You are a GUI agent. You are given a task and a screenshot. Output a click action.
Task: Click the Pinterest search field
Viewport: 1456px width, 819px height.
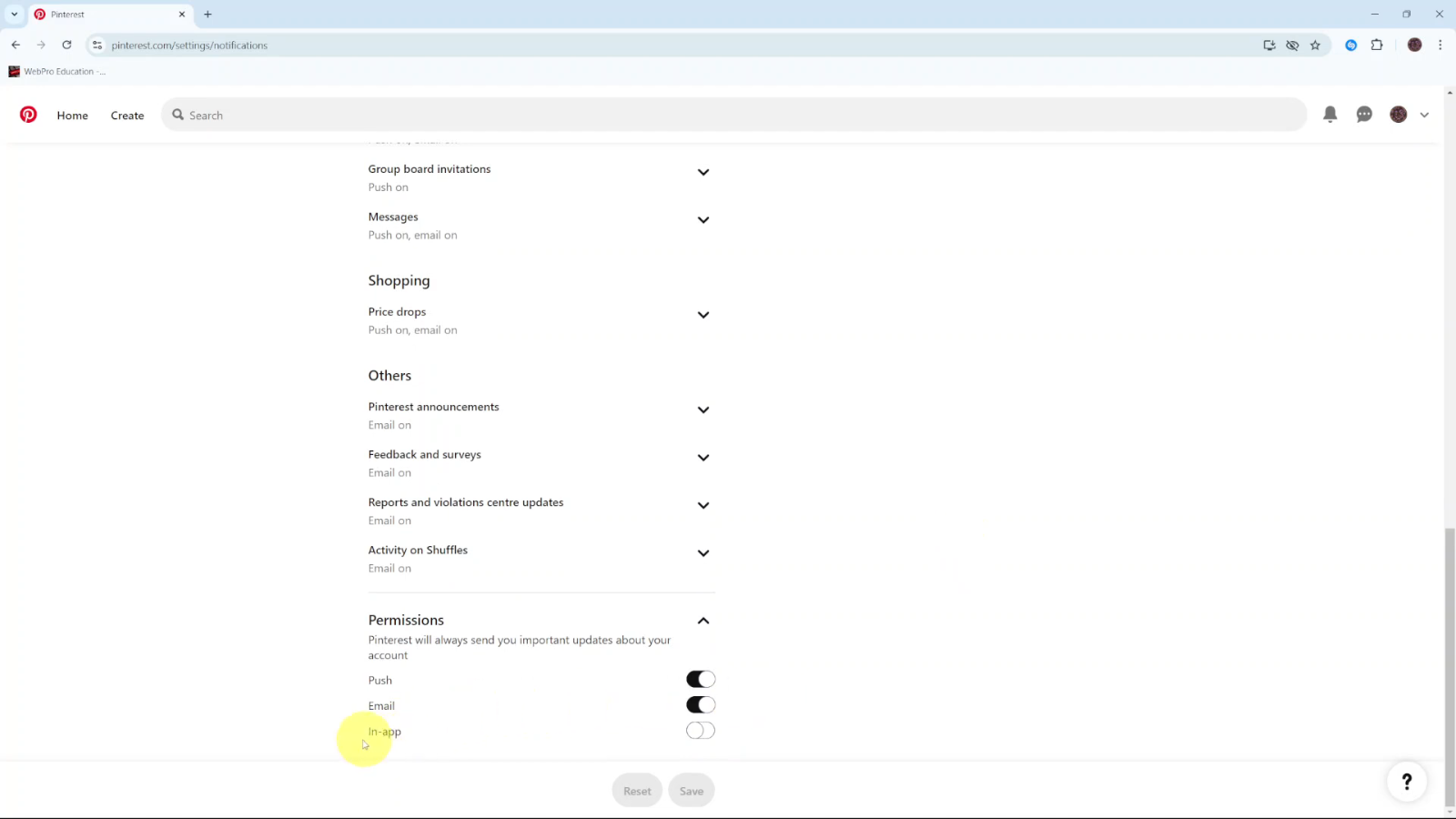tap(733, 115)
